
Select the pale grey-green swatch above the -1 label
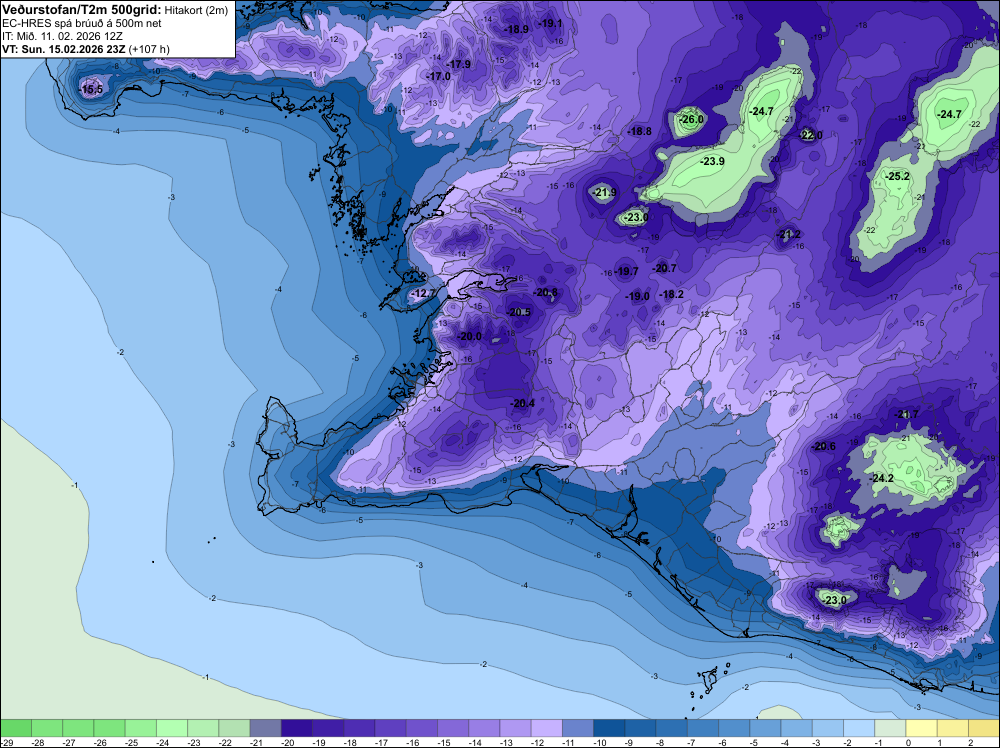(x=890, y=728)
